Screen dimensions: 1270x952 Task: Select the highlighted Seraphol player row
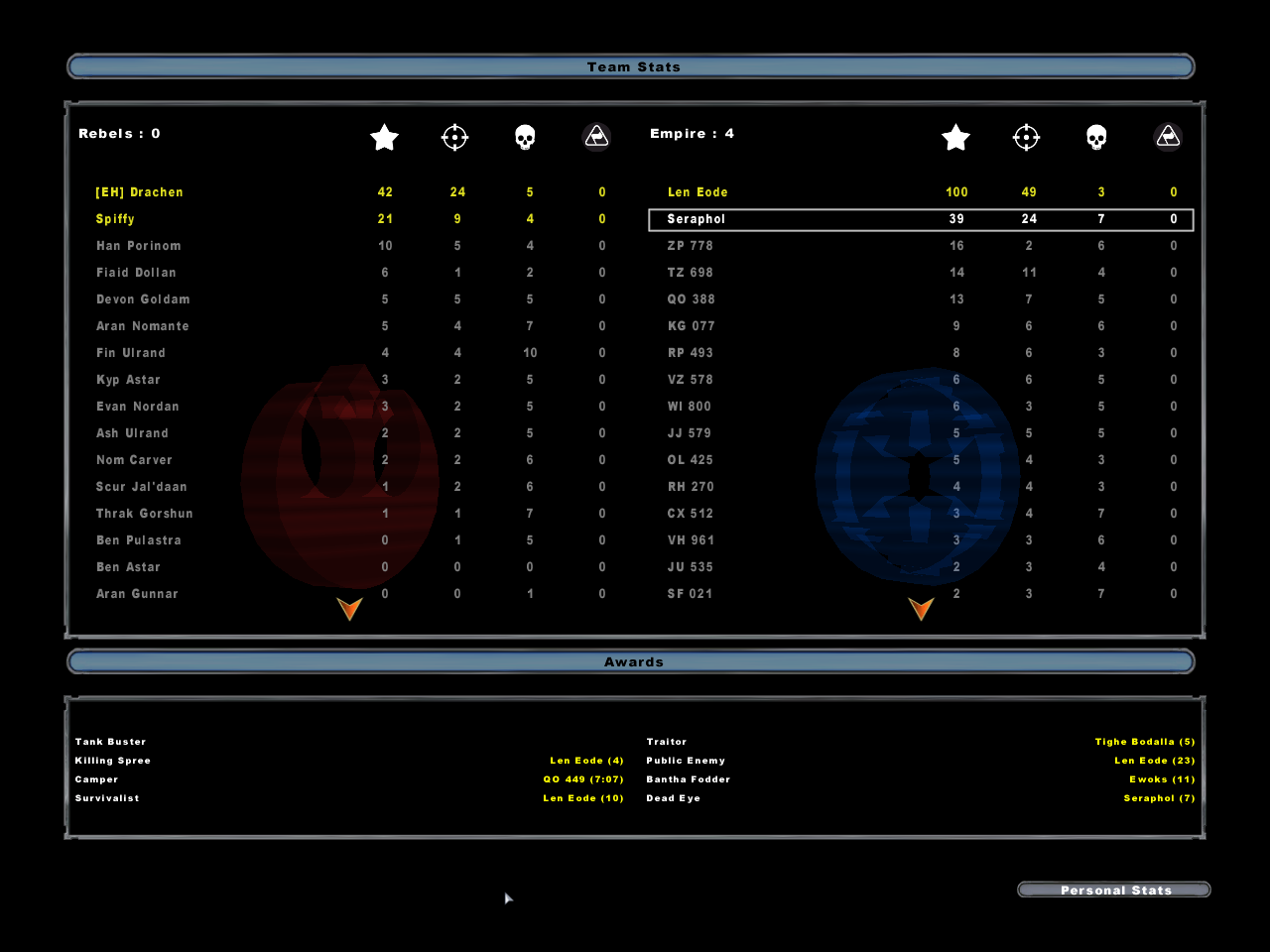pos(921,219)
